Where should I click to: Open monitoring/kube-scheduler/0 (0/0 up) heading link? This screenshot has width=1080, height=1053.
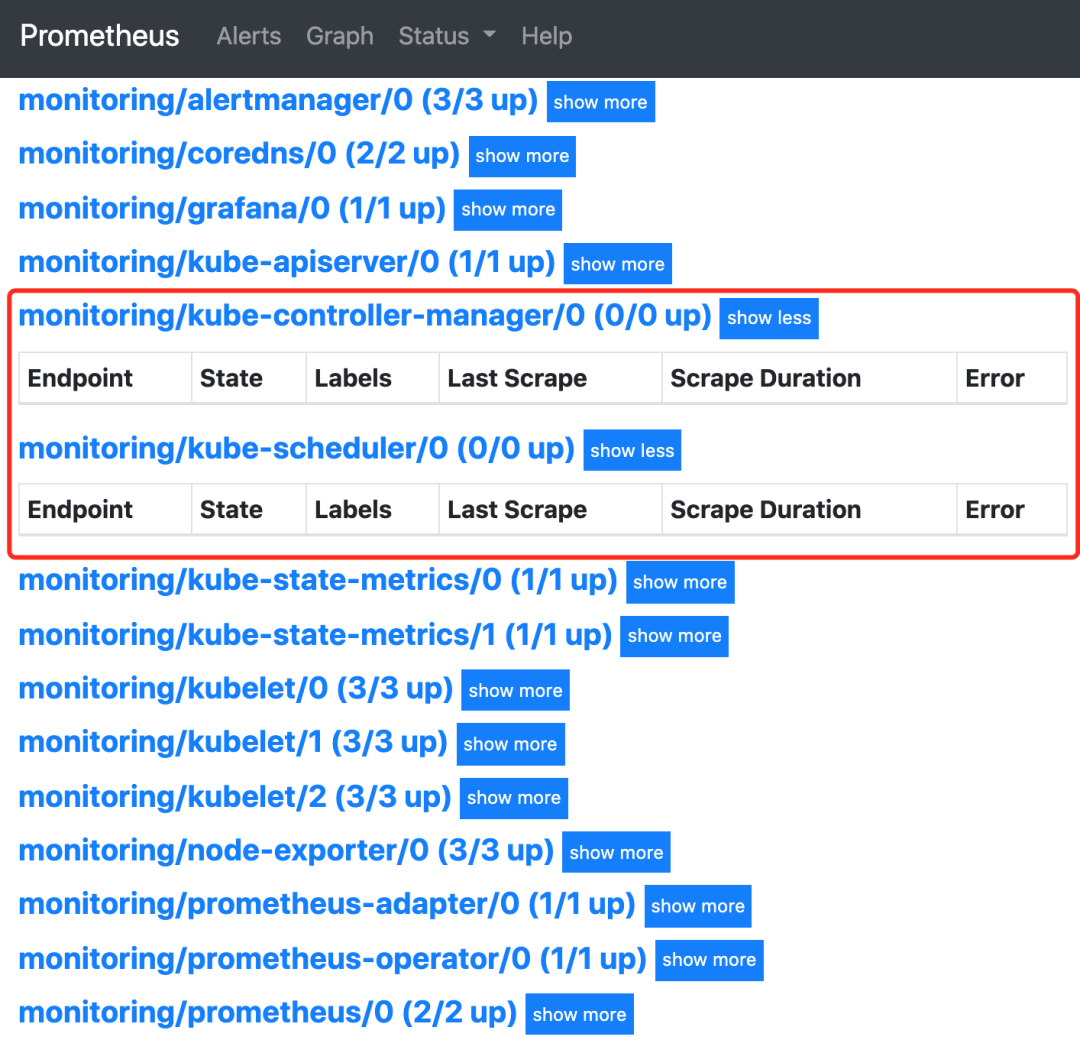pyautogui.click(x=297, y=449)
